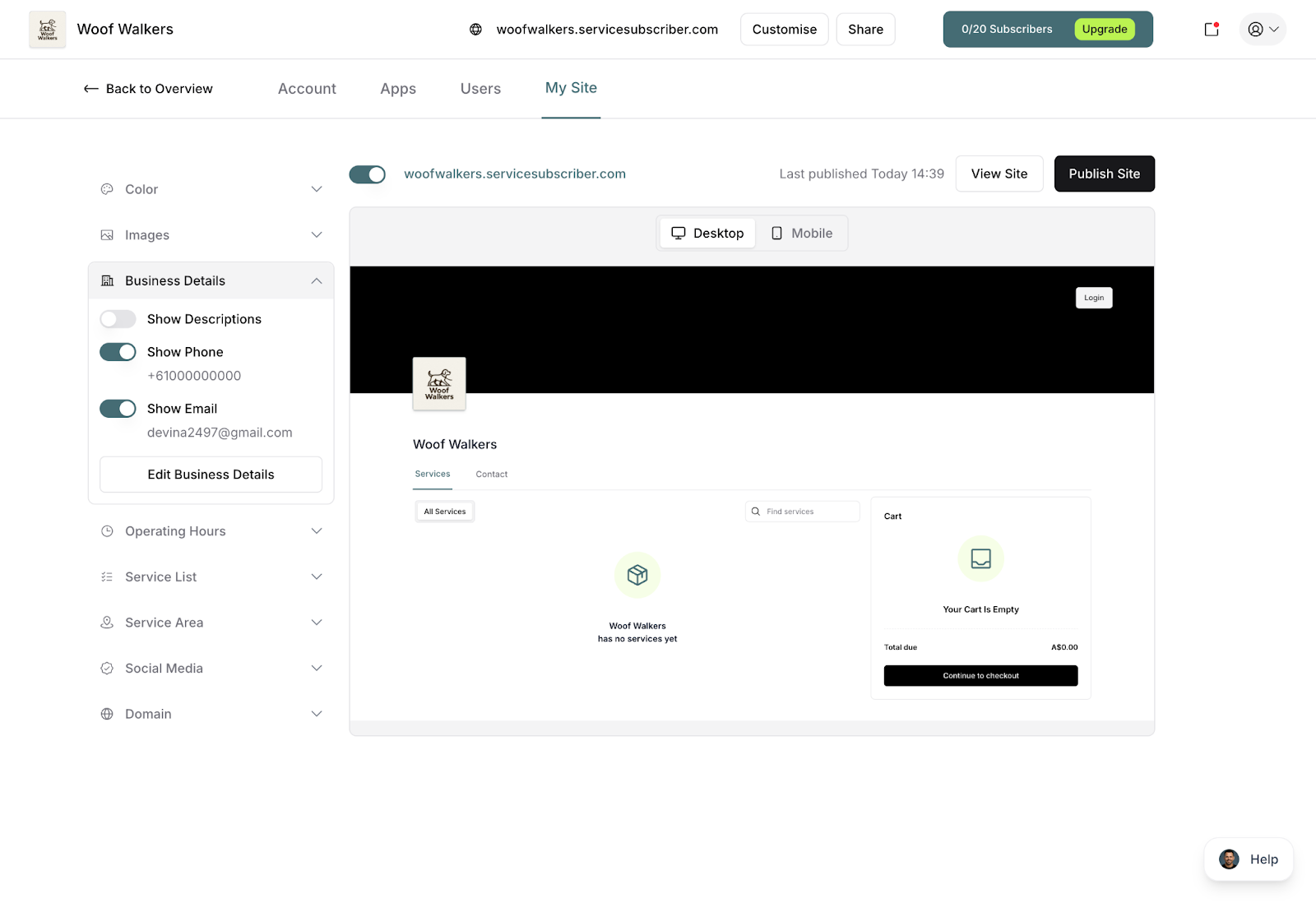Click the Find services search field
1316x903 pixels.
(803, 512)
